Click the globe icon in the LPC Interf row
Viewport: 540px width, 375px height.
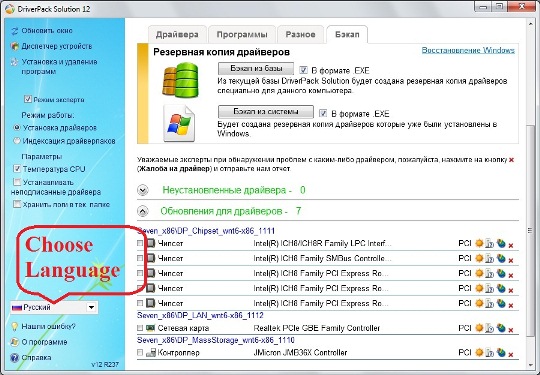501,243
